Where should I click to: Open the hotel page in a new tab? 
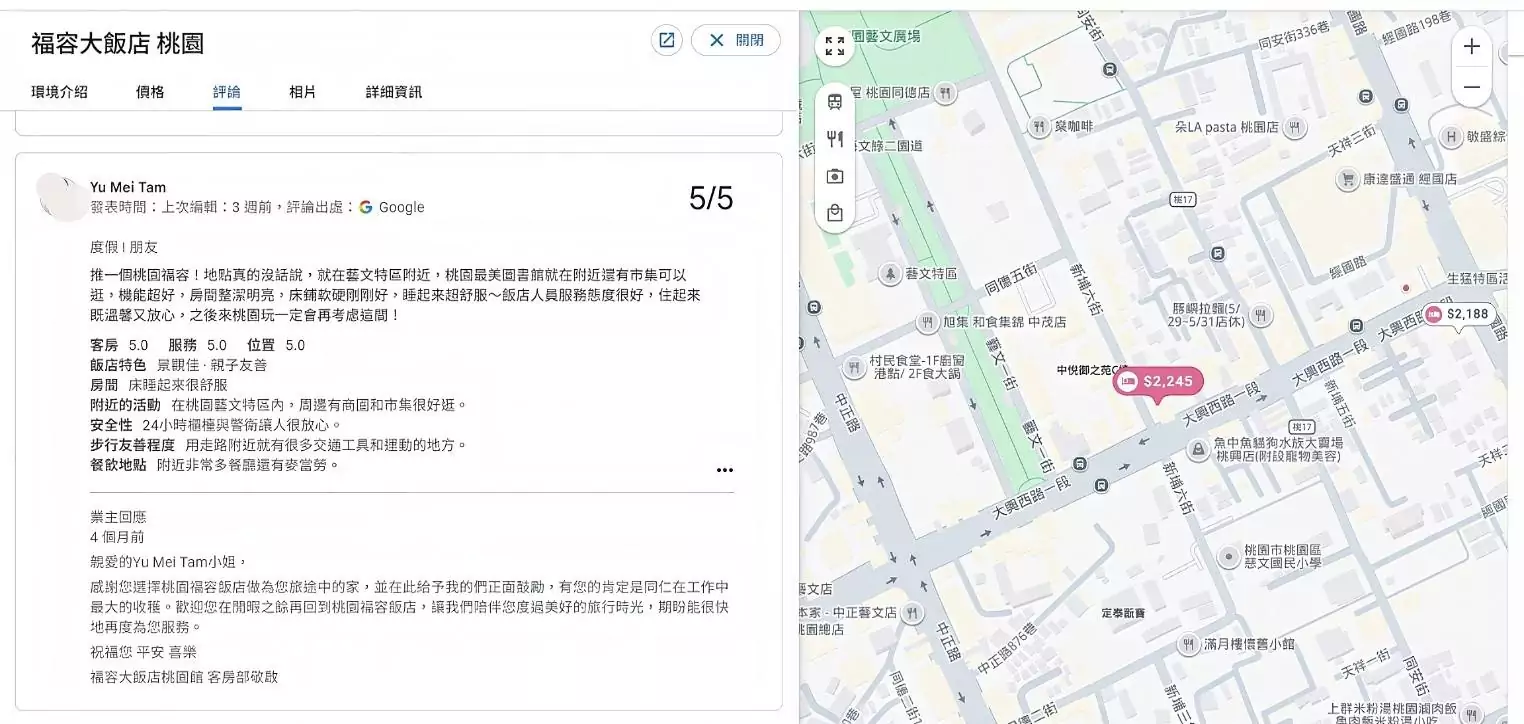(666, 40)
